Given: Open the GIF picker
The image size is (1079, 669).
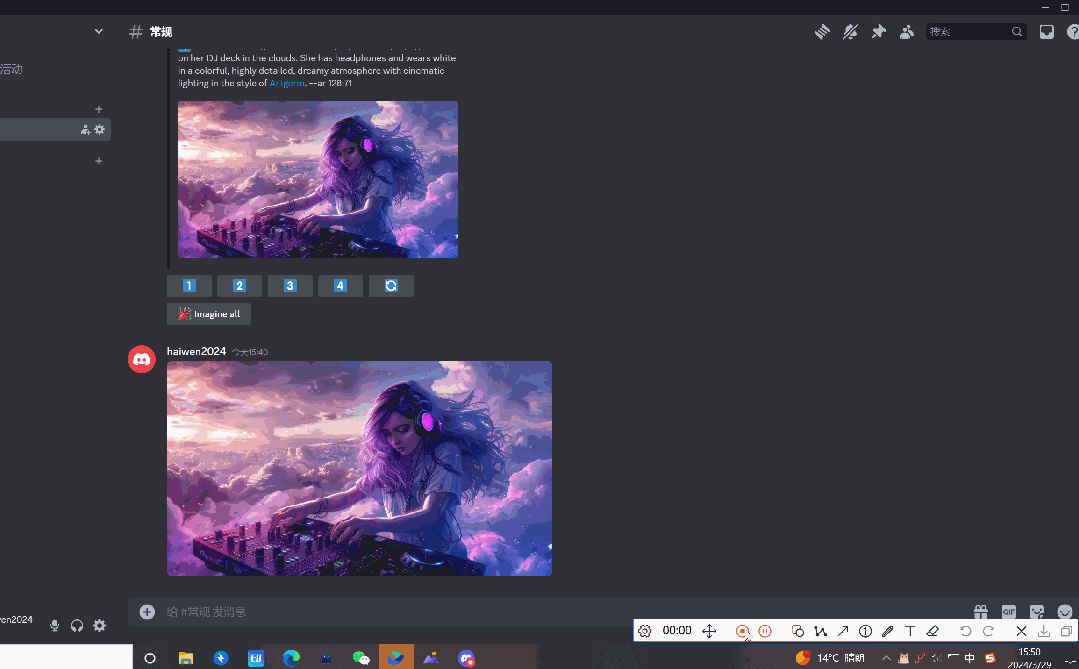Looking at the screenshot, I should click(x=1009, y=612).
